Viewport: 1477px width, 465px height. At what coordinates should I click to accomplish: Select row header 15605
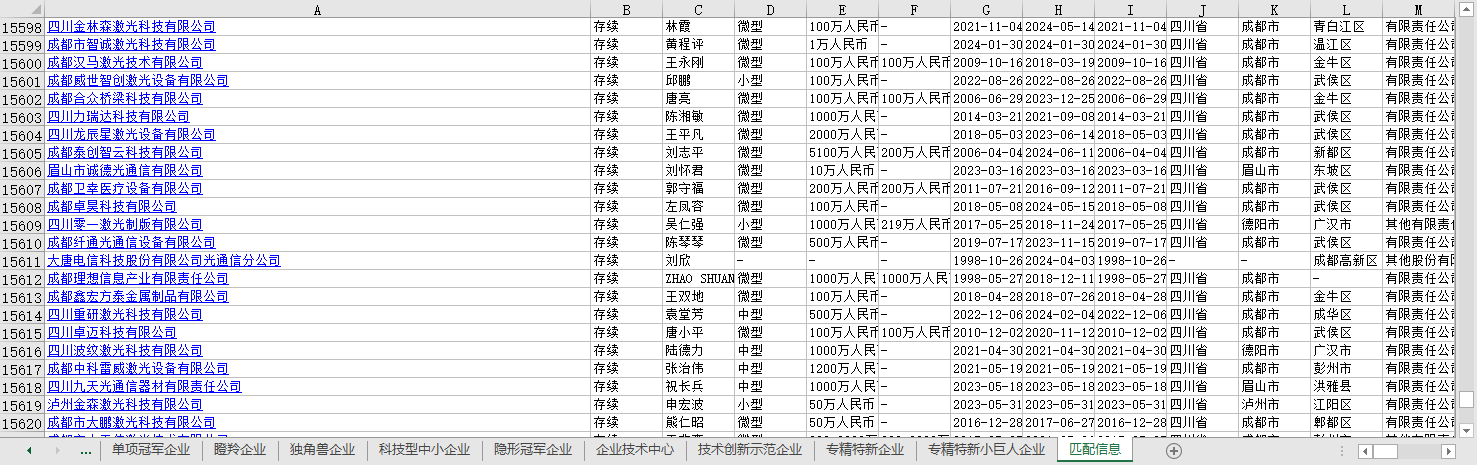coord(22,153)
